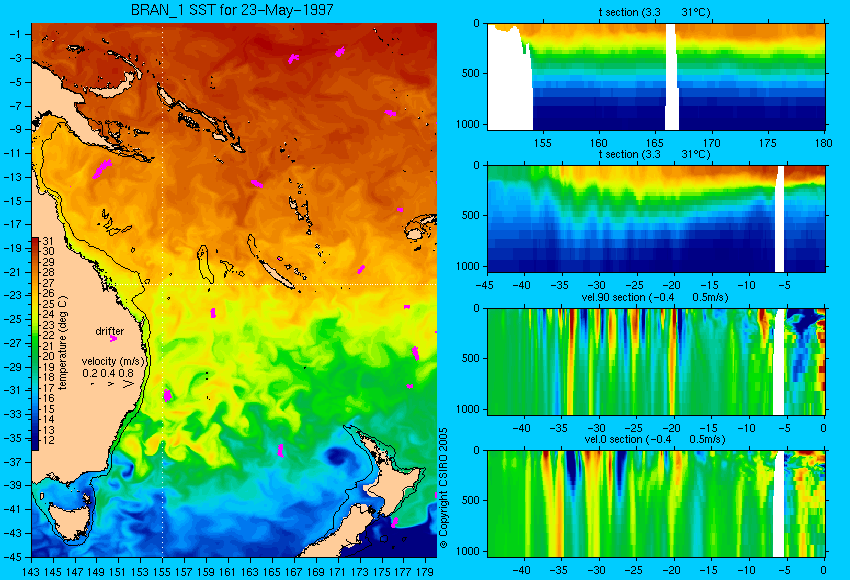
Task: Click the largest velocity arrow in the velocity legend
Action: click(x=128, y=384)
